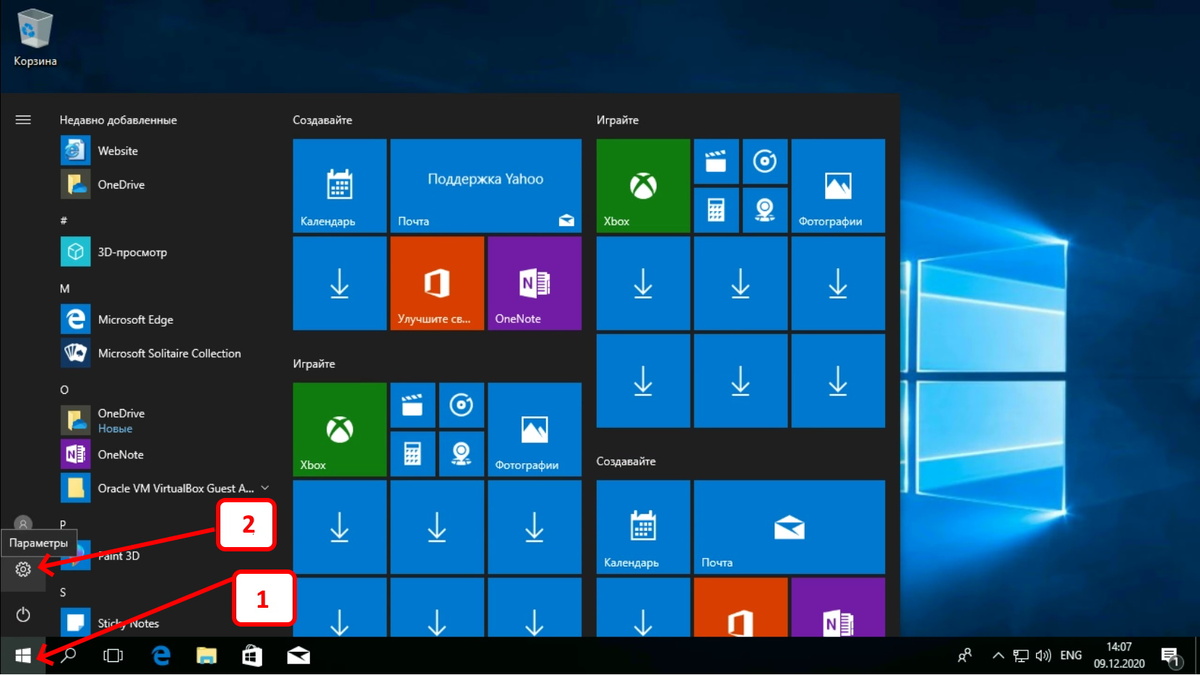Viewport: 1200px width, 675px height.
Task: Open the user account icon in Start sidebar
Action: click(23, 524)
